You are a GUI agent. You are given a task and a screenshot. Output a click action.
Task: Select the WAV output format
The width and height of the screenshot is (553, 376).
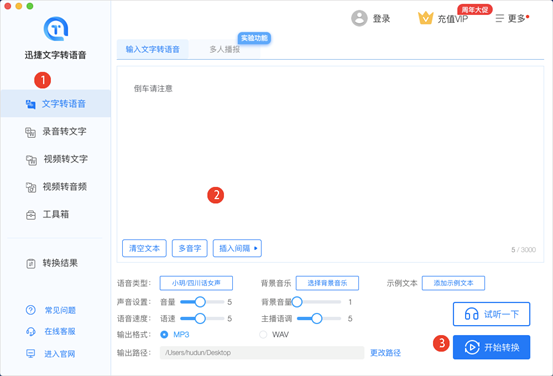[263, 334]
